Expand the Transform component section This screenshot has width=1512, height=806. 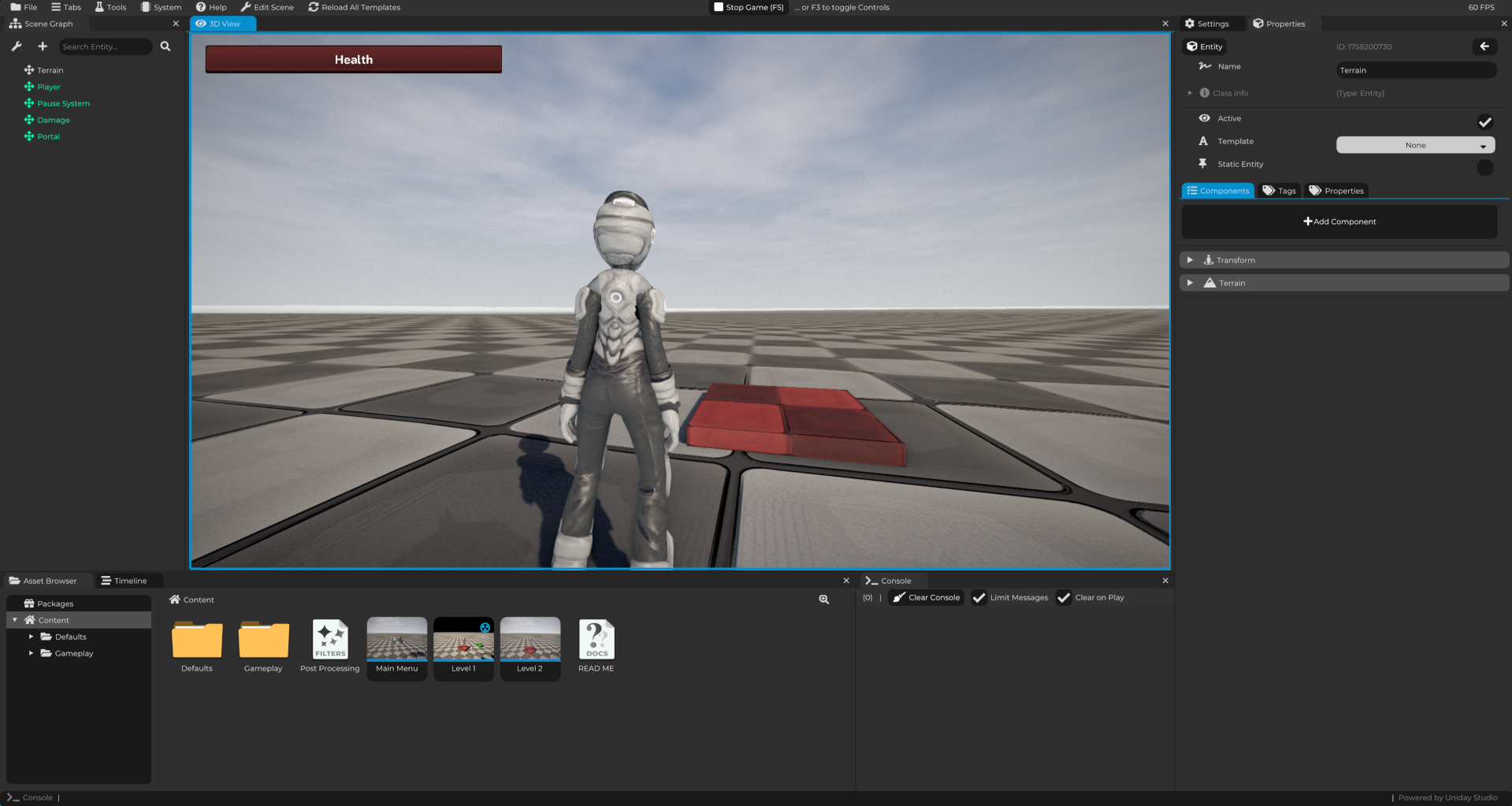click(1190, 259)
